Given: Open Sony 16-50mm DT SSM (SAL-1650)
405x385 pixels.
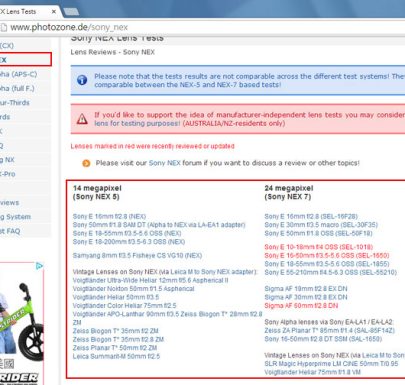Looking at the screenshot, I should [323, 339].
